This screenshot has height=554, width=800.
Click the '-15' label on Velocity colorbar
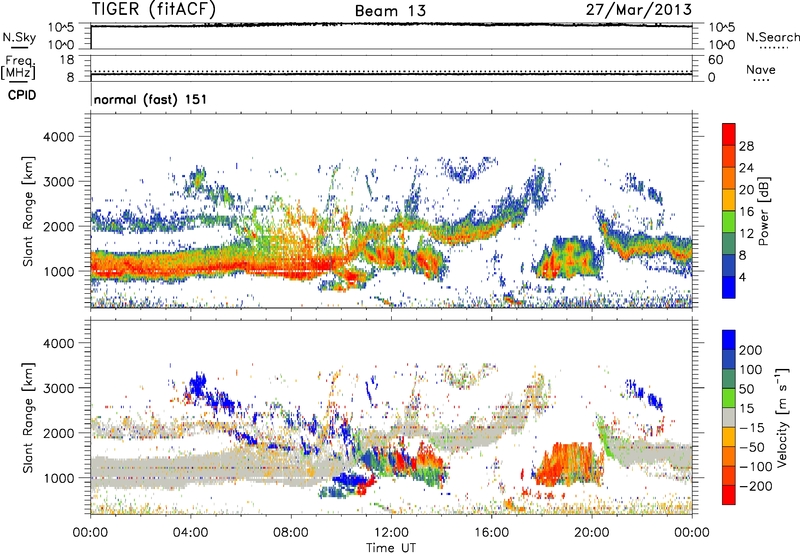pos(751,428)
